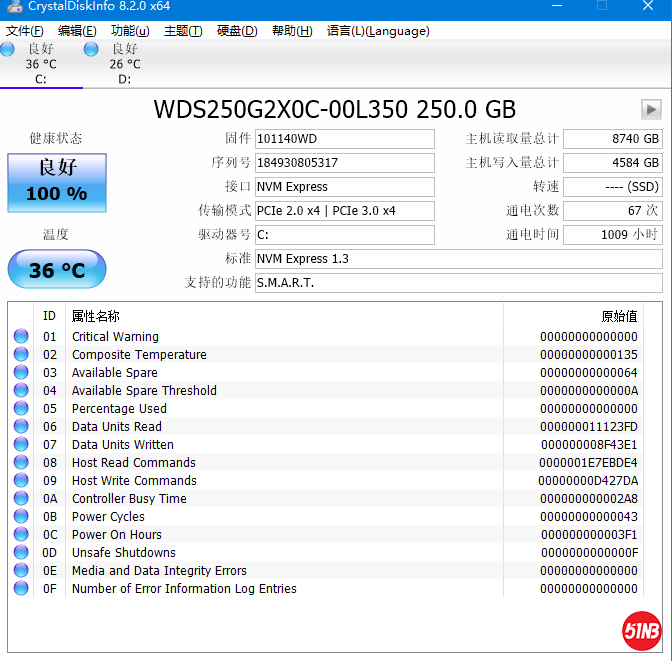Viewport: 672px width, 661px height.
Task: Click the 36 °C temperature button
Action: click(56, 270)
